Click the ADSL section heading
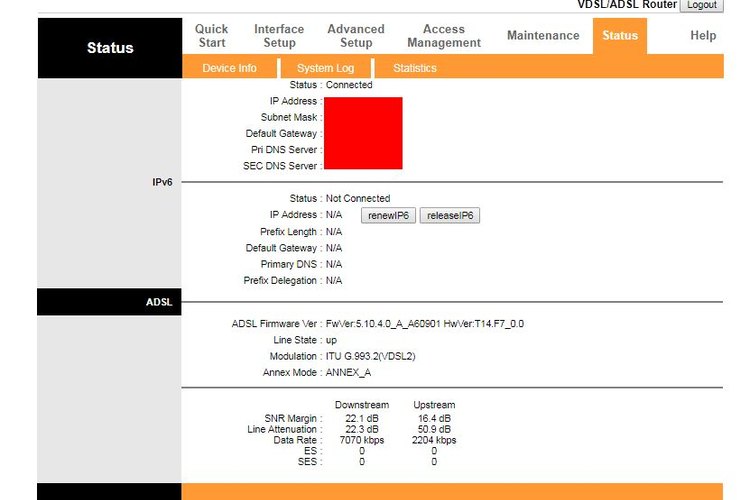Viewport: 750px width, 500px height. coord(159,302)
